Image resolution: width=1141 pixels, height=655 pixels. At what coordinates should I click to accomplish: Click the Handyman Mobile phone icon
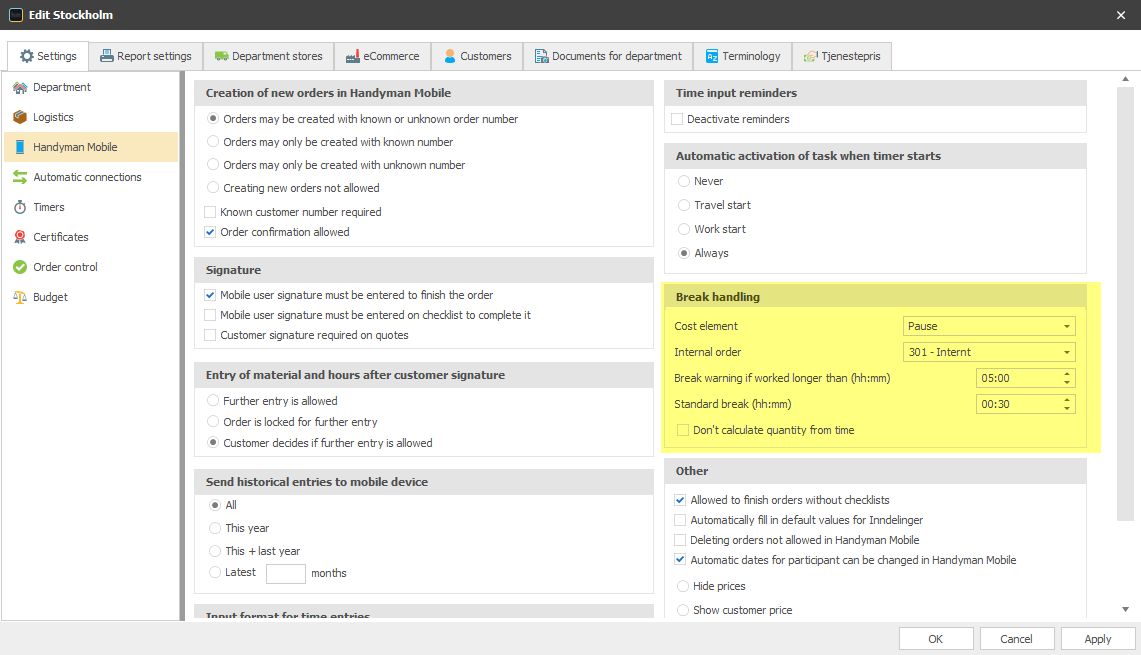[20, 147]
